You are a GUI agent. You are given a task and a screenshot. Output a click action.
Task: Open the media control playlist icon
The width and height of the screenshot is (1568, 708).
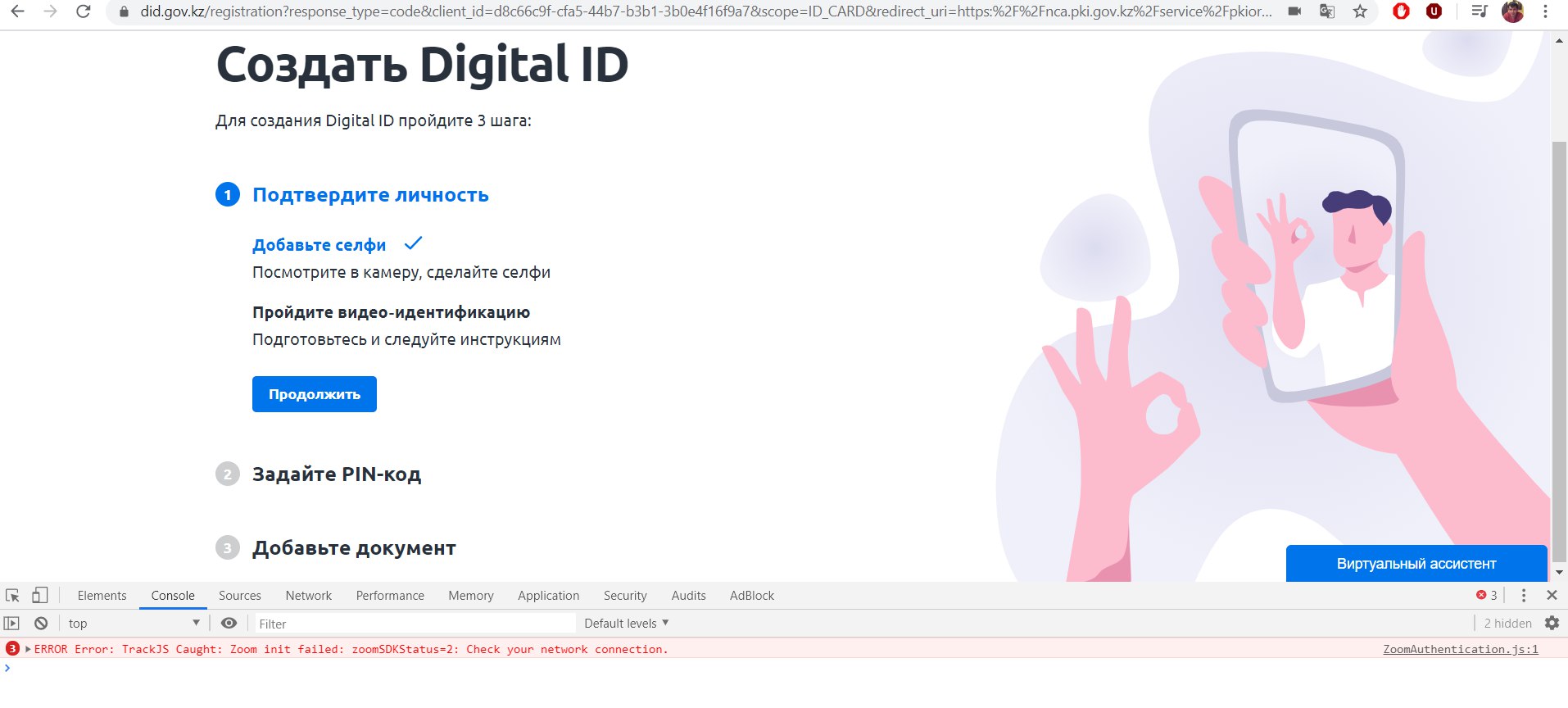click(x=1480, y=11)
